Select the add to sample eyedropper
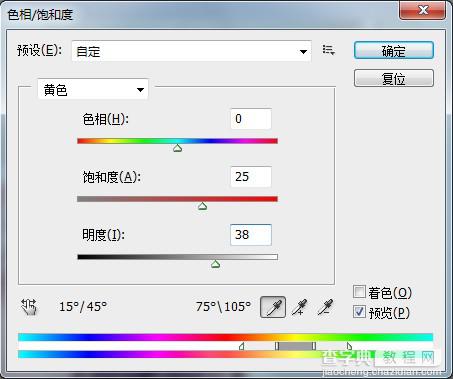The width and height of the screenshot is (453, 379). pos(299,307)
